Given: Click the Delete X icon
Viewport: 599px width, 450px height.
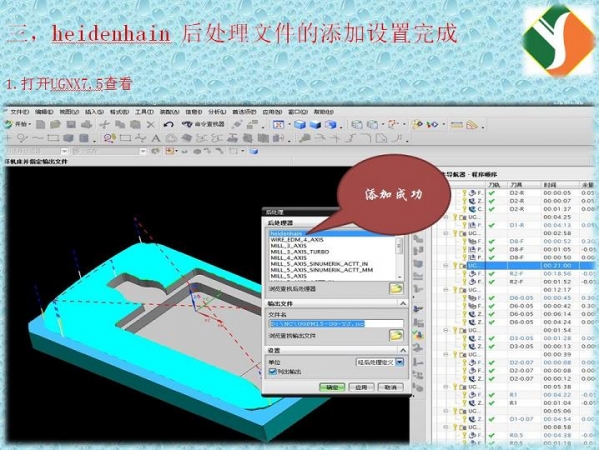Looking at the screenshot, I should pyautogui.click(x=151, y=125).
